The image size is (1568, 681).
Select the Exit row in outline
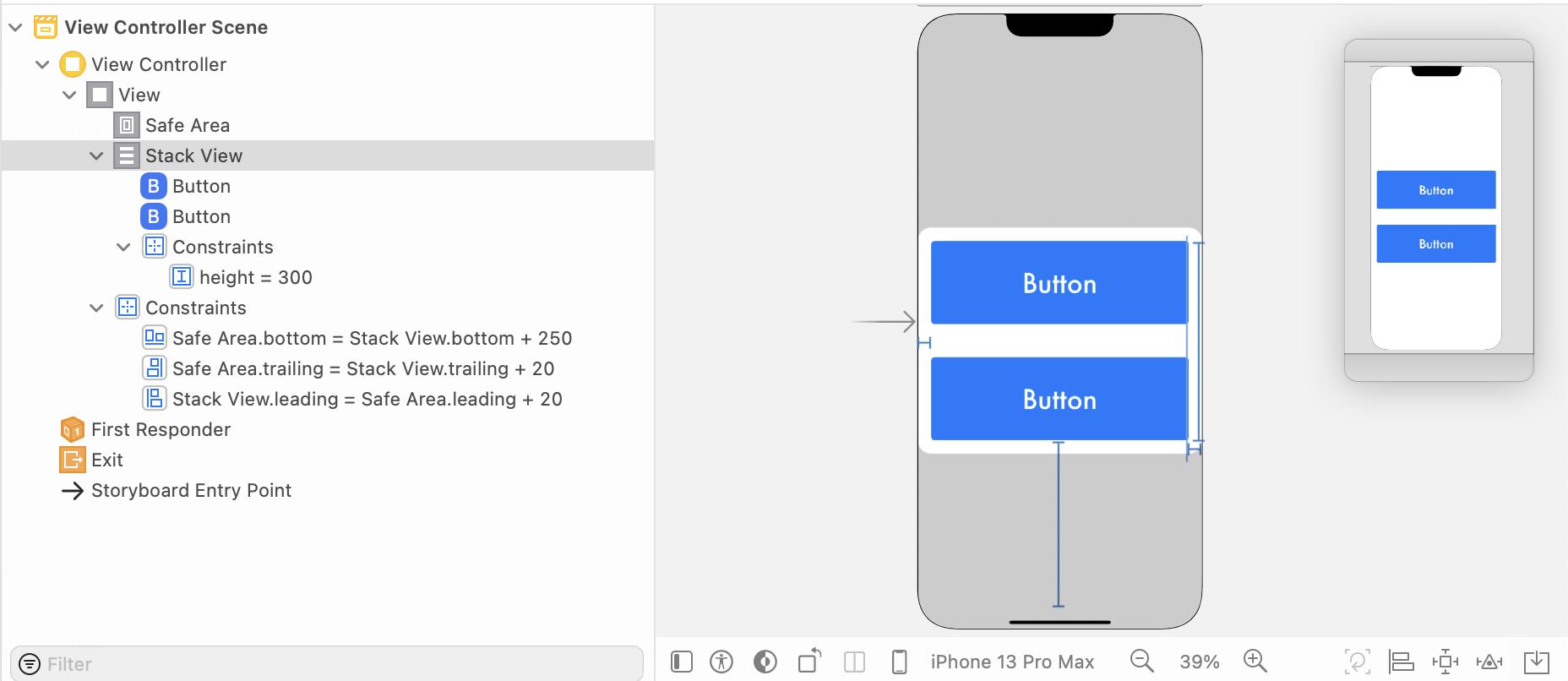328,460
